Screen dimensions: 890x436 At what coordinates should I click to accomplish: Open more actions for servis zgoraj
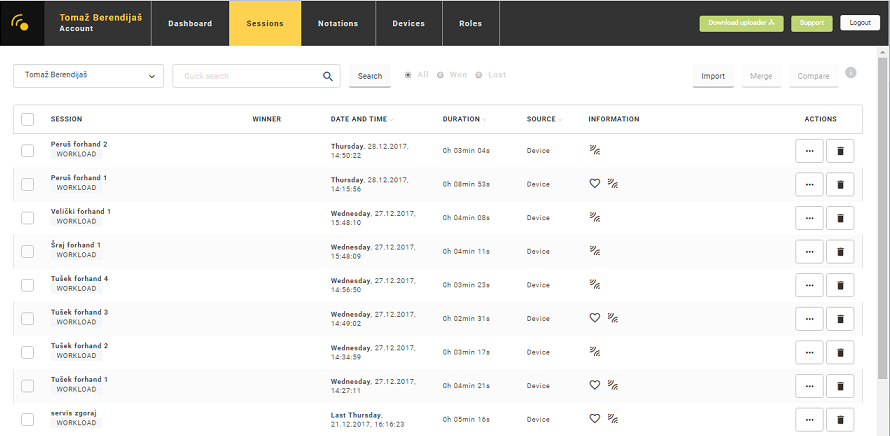tap(809, 420)
